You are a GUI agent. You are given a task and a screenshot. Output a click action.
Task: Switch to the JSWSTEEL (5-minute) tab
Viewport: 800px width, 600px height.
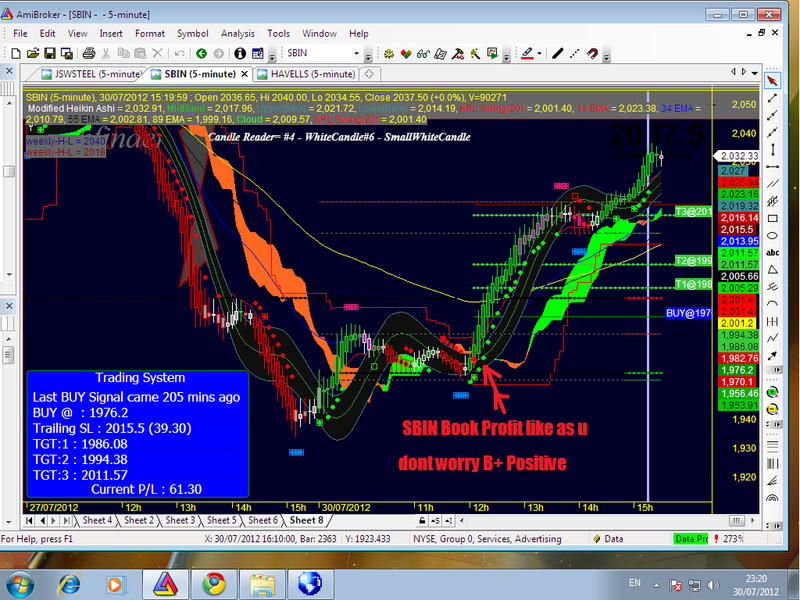click(91, 74)
